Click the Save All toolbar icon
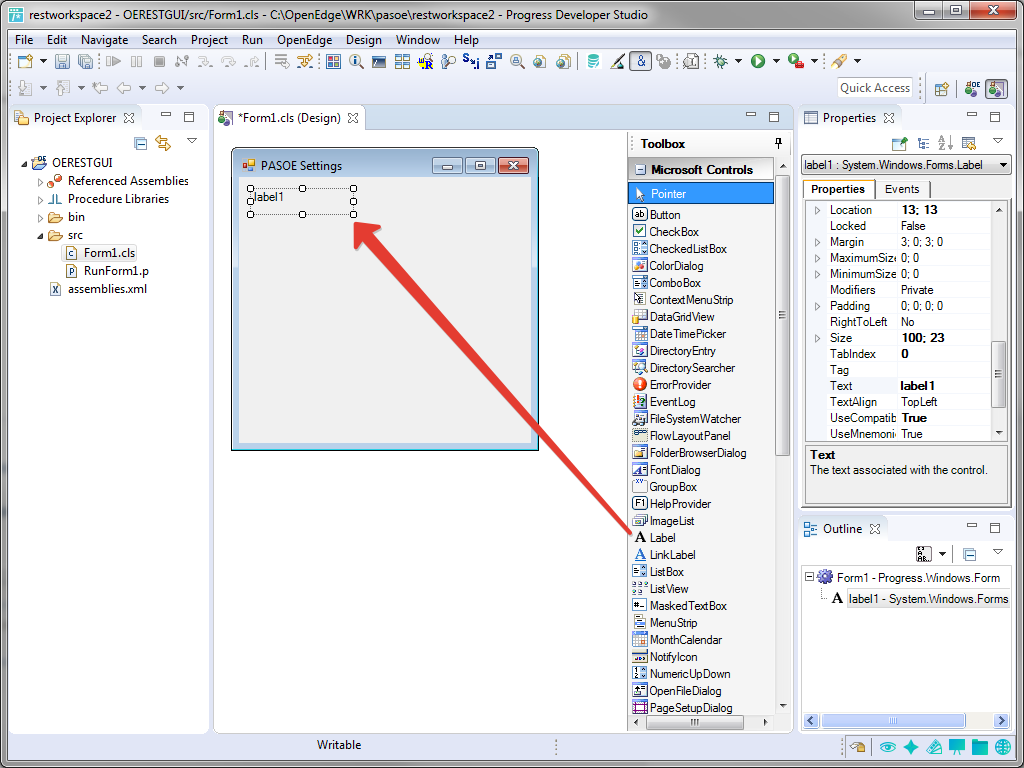 pos(85,61)
